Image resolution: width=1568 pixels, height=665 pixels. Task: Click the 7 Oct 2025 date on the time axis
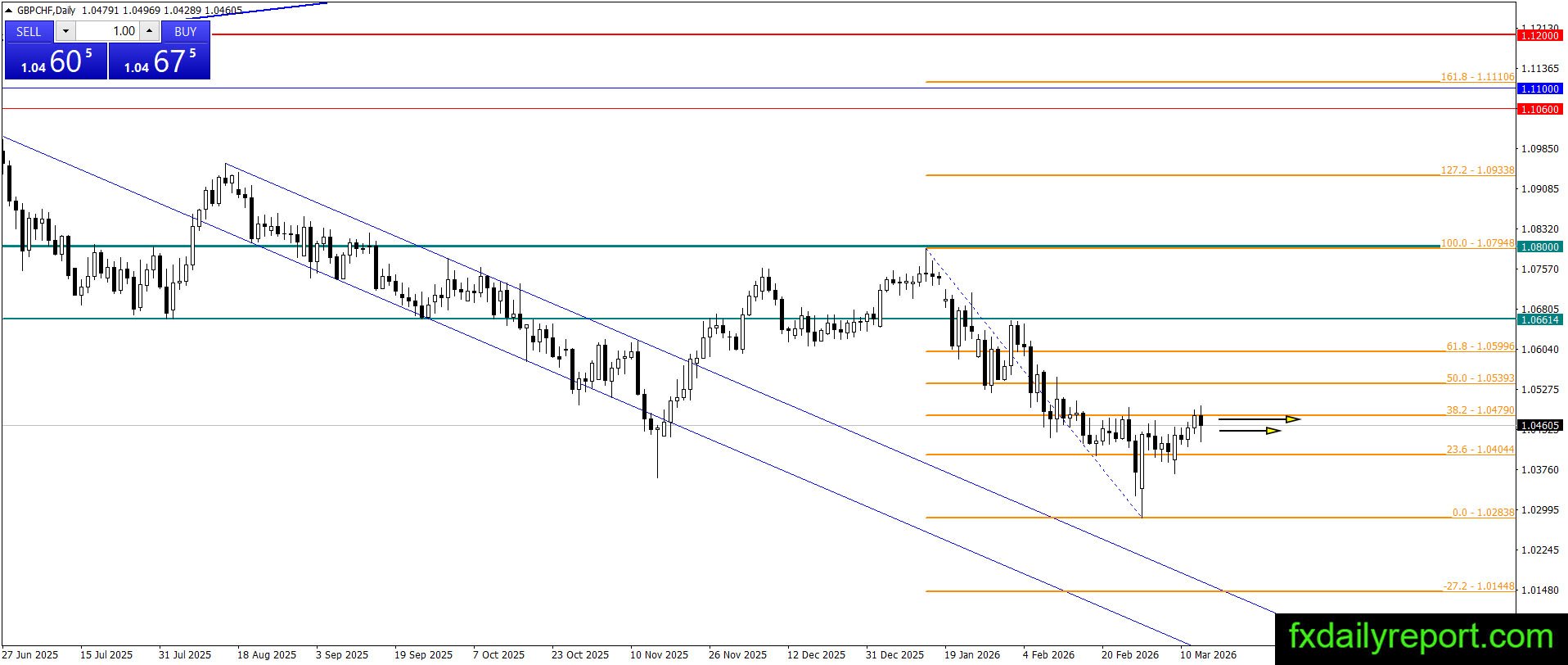(498, 655)
